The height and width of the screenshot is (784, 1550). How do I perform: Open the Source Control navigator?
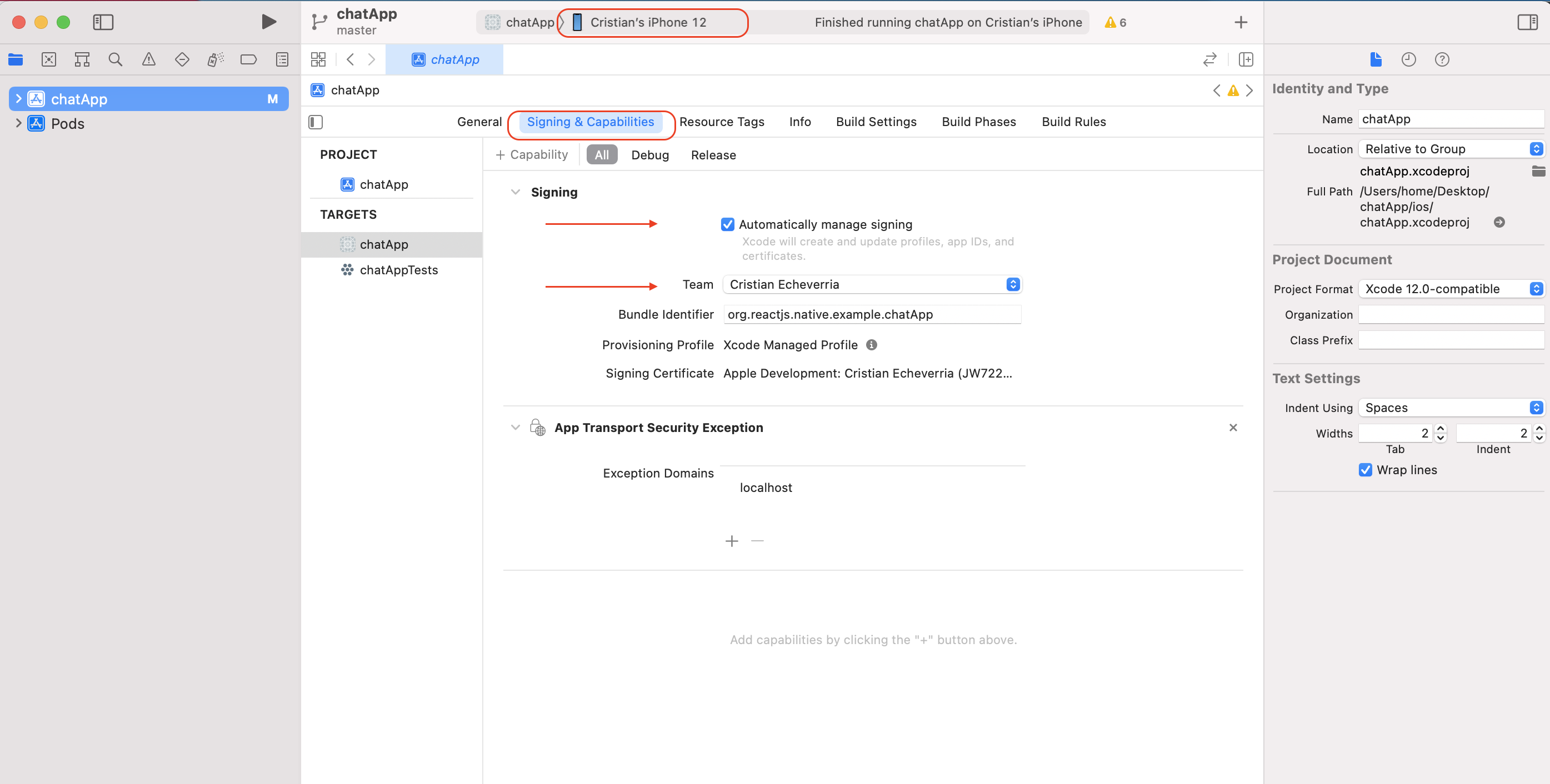click(49, 59)
